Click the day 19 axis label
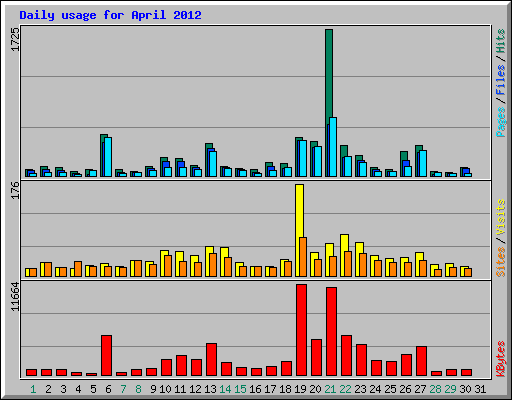The width and height of the screenshot is (512, 400). [x=300, y=389]
